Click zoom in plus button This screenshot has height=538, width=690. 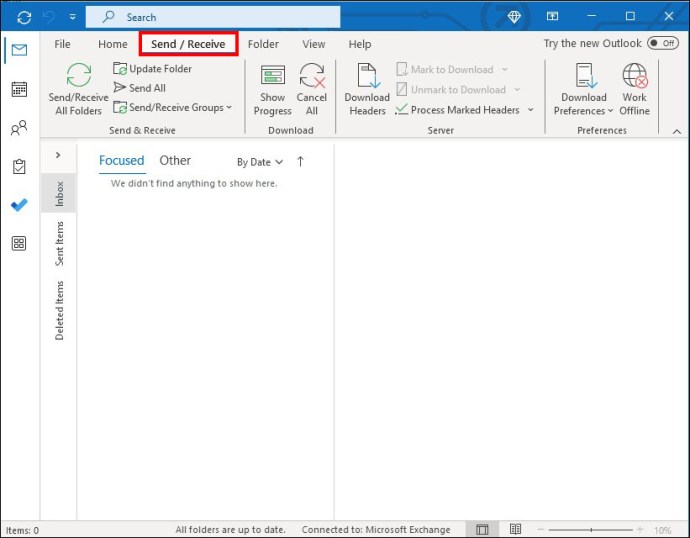(640, 530)
